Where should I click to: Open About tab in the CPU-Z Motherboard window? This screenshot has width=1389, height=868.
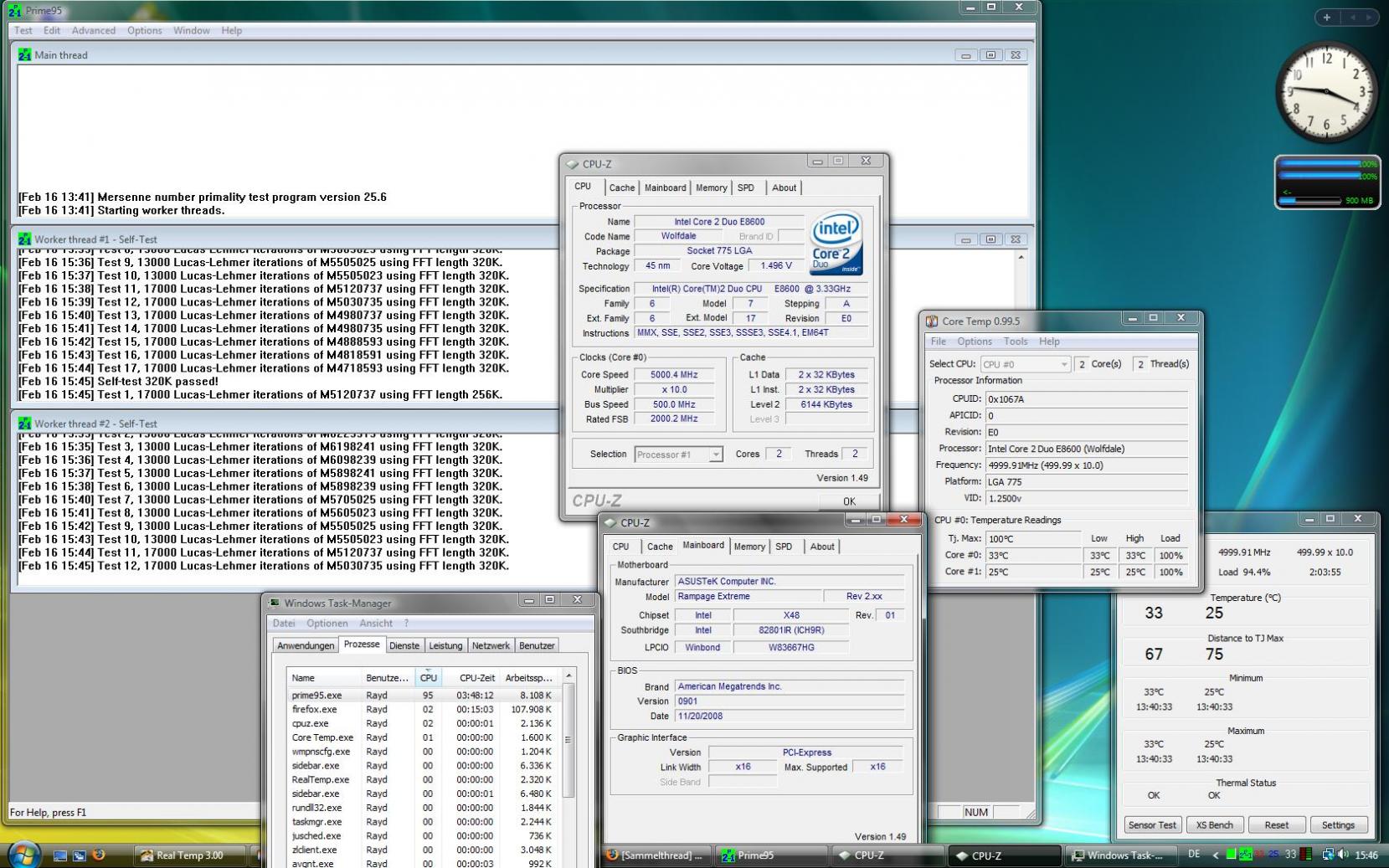coord(822,547)
